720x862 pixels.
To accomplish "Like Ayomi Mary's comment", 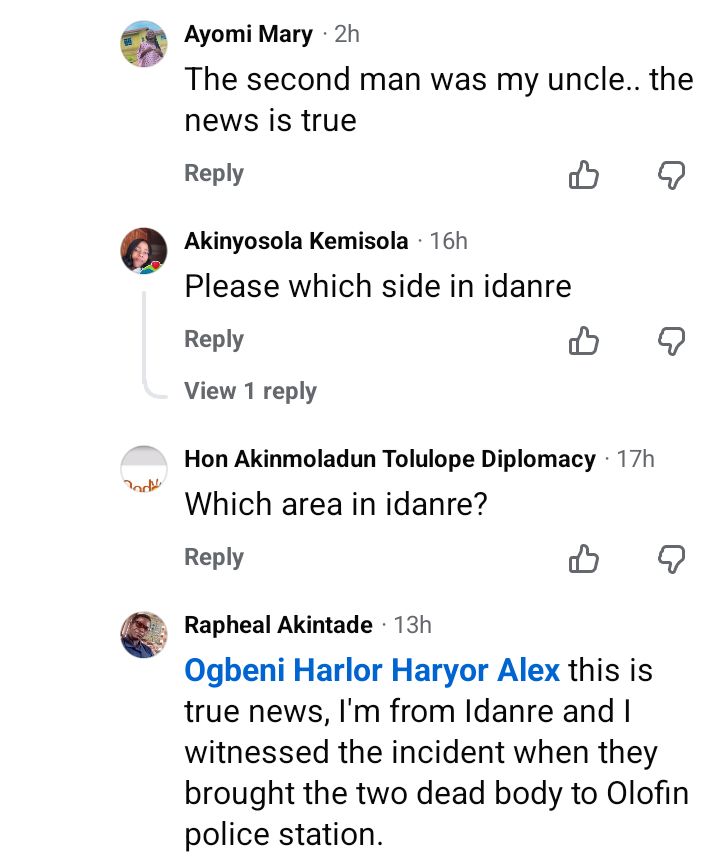I will point(583,176).
